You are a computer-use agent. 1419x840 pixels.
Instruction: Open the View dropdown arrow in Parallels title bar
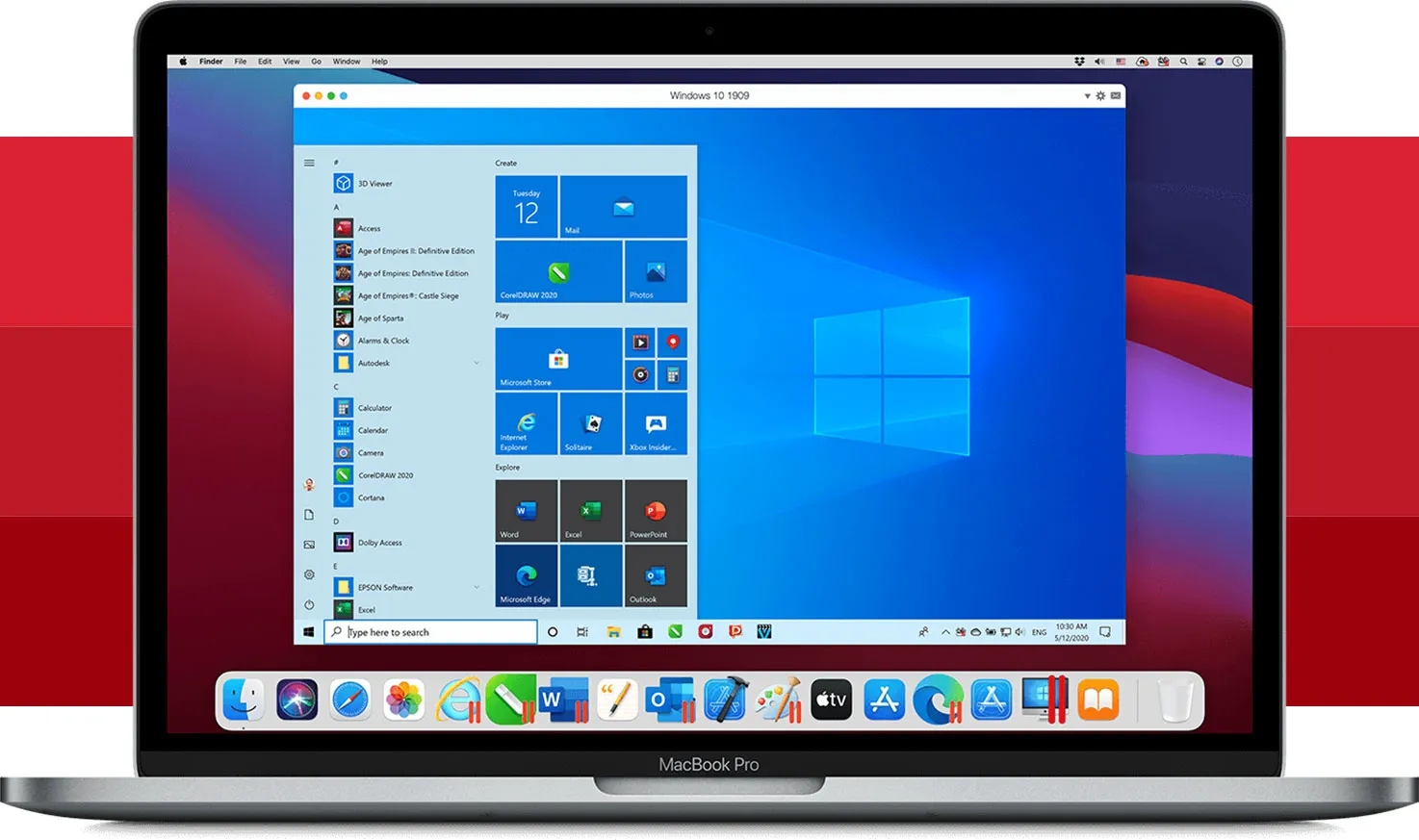[x=1087, y=96]
